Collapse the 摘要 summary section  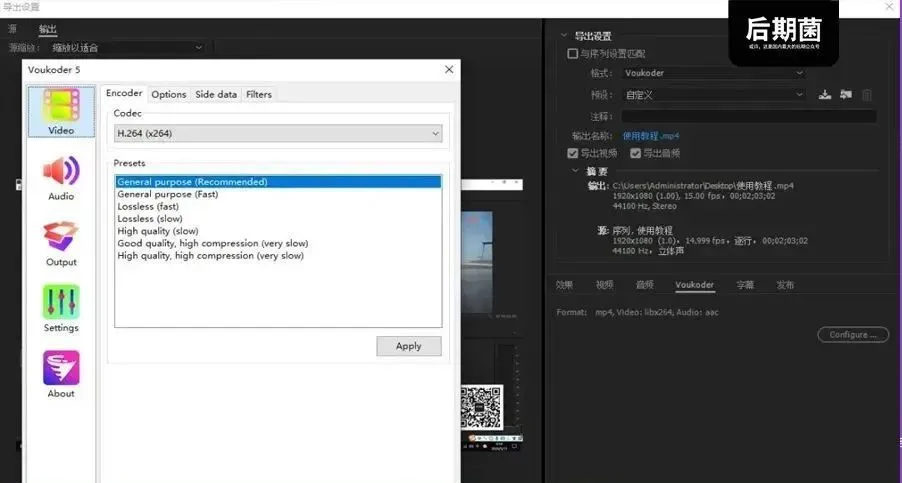pyautogui.click(x=575, y=171)
